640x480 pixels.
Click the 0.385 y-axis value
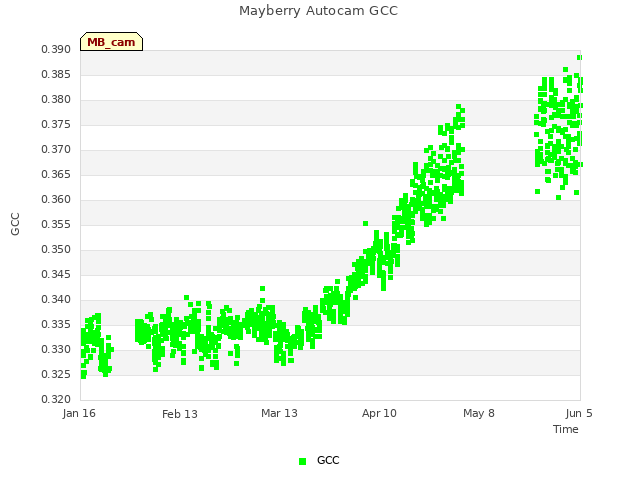(x=56, y=75)
